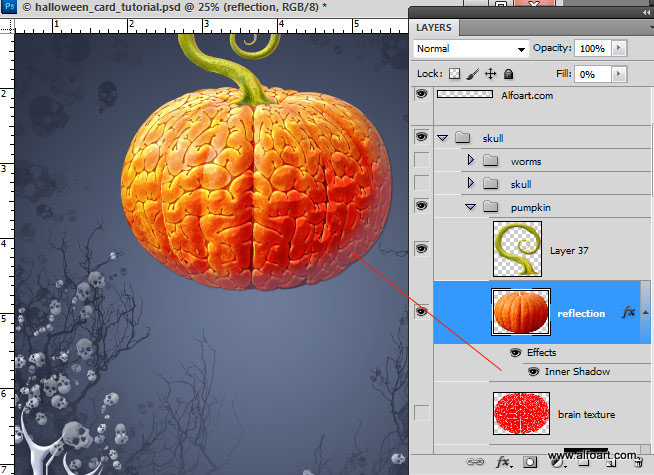
Task: Show the brain texture layer
Action: (x=421, y=413)
